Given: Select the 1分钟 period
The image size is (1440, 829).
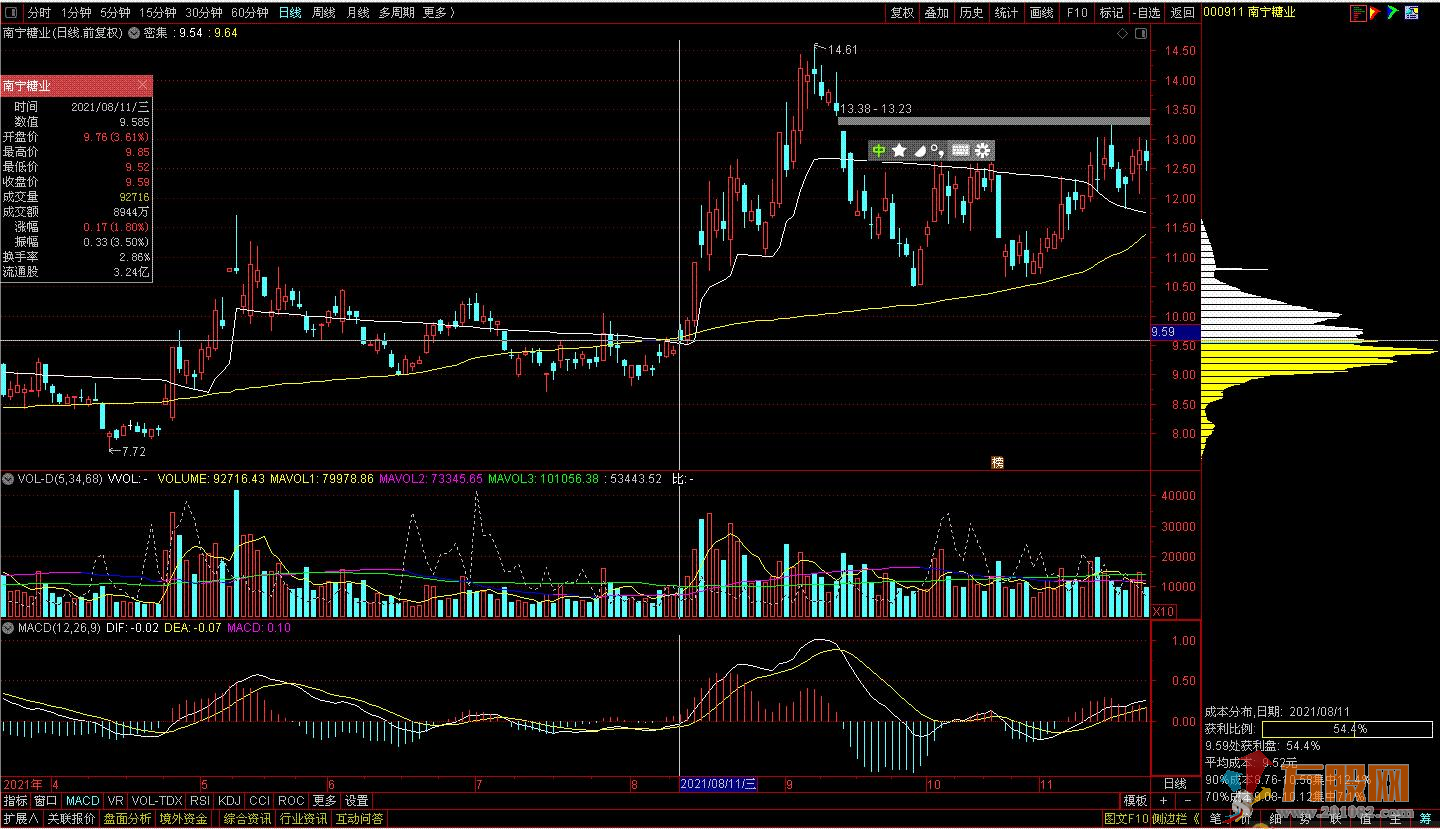Looking at the screenshot, I should tap(77, 12).
